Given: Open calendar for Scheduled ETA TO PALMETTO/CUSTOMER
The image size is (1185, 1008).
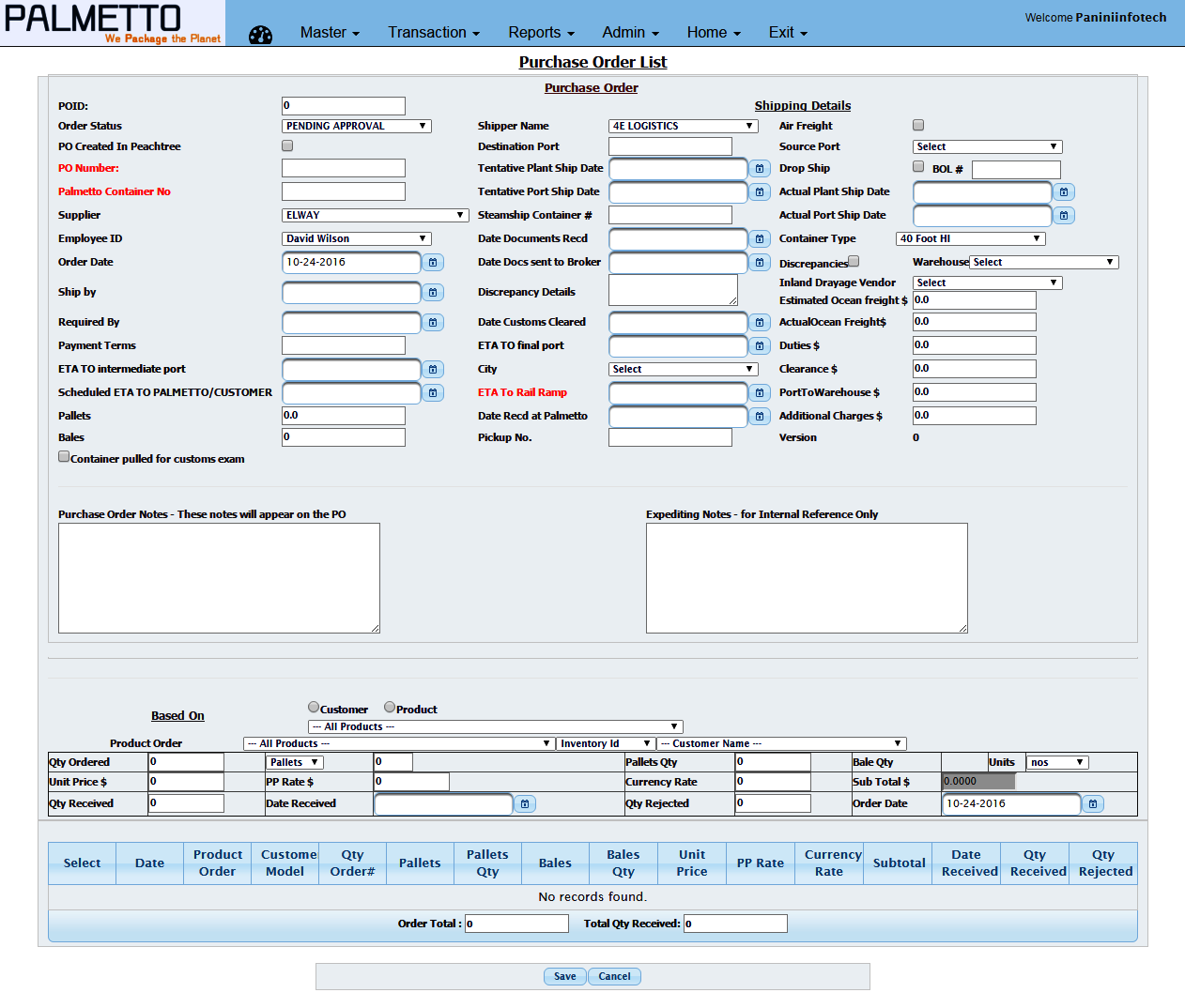Looking at the screenshot, I should pyautogui.click(x=433, y=393).
